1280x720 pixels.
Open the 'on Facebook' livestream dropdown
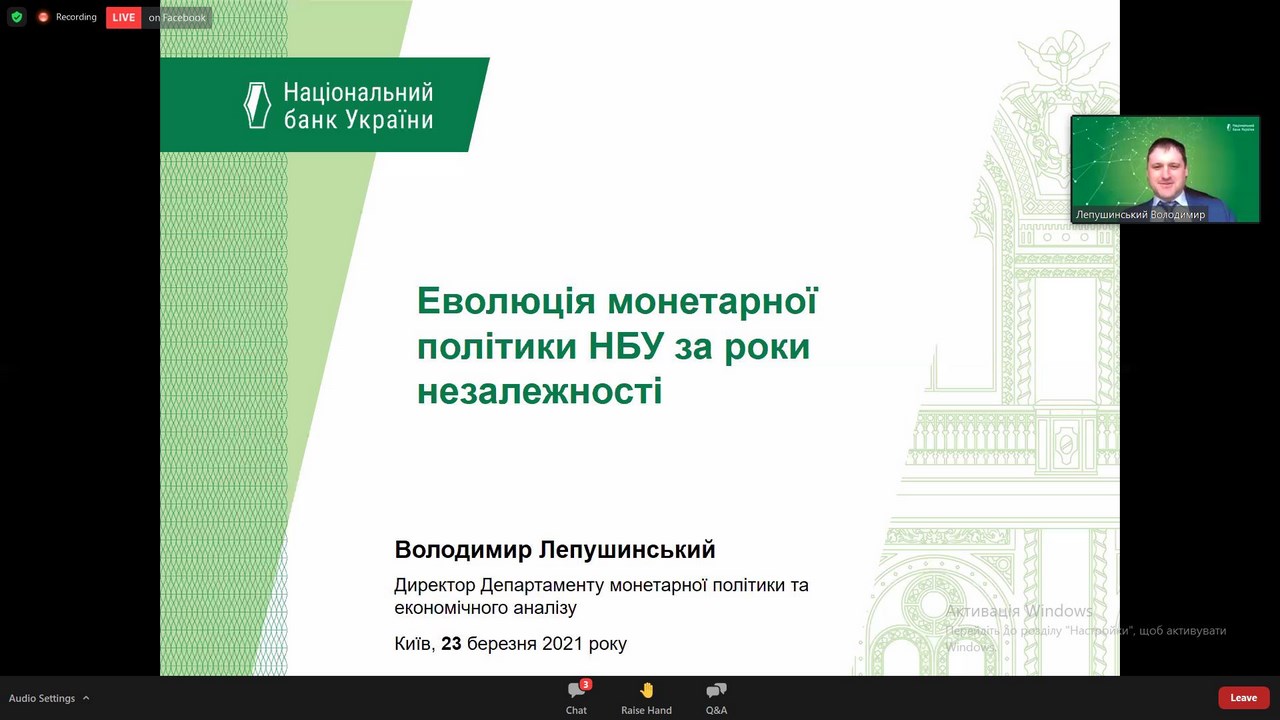click(x=177, y=17)
